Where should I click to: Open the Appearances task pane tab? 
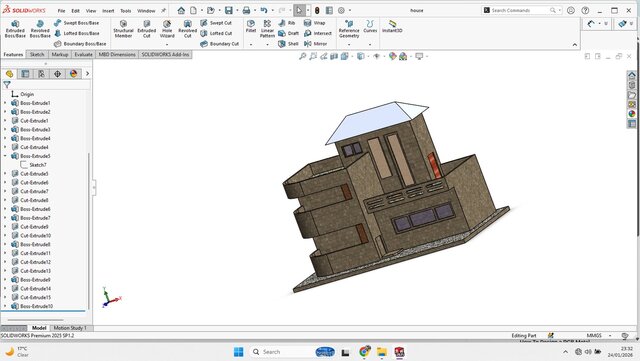coord(632,114)
